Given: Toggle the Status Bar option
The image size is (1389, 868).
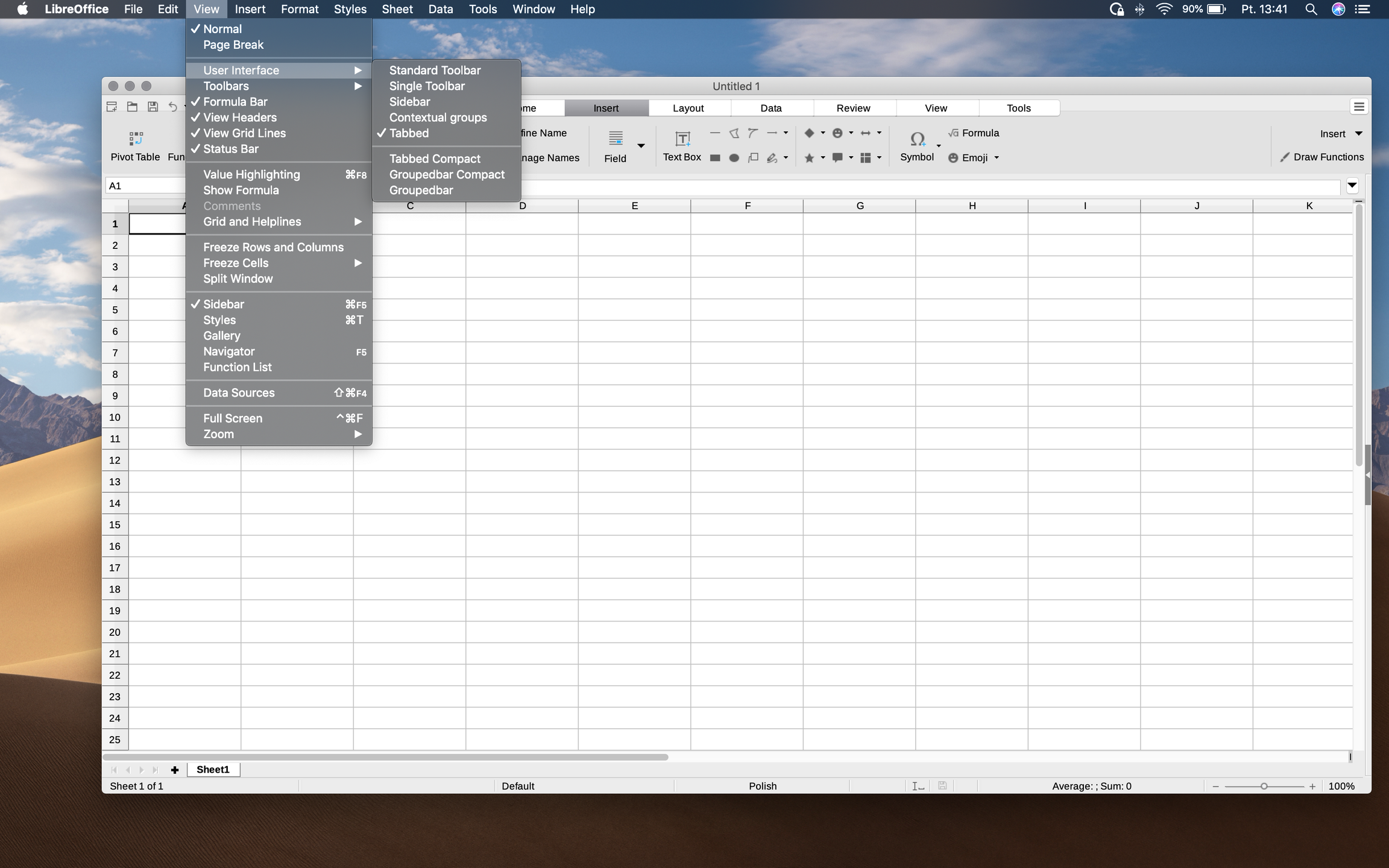Looking at the screenshot, I should click(x=279, y=149).
